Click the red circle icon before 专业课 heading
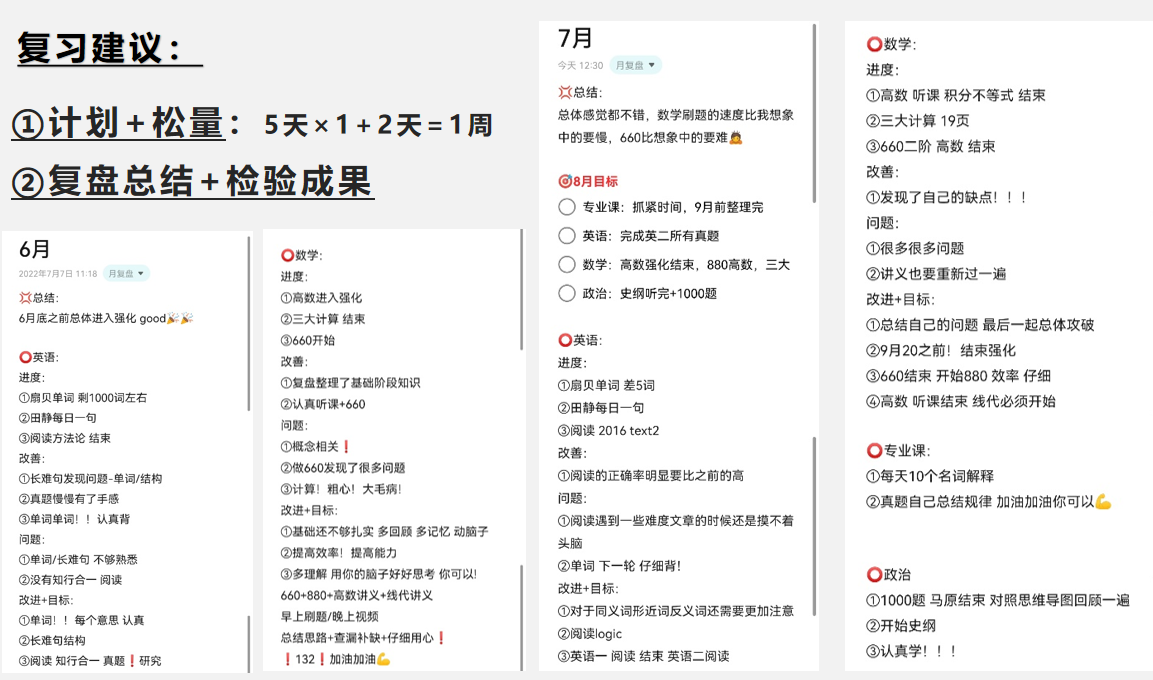The width and height of the screenshot is (1153, 680). 874,451
